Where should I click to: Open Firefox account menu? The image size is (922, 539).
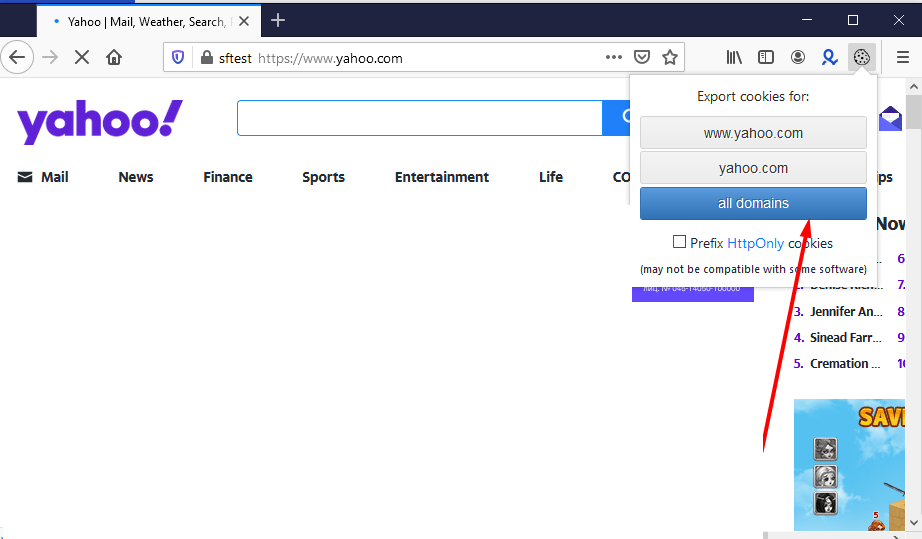798,57
